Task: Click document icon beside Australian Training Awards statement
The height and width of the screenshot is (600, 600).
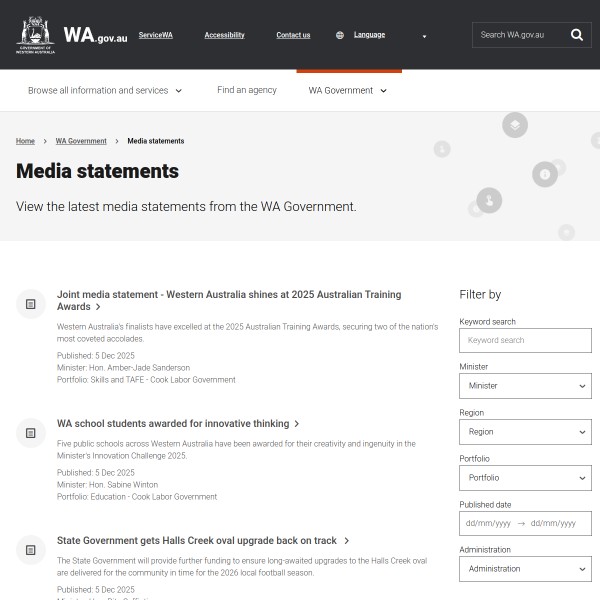Action: point(31,303)
